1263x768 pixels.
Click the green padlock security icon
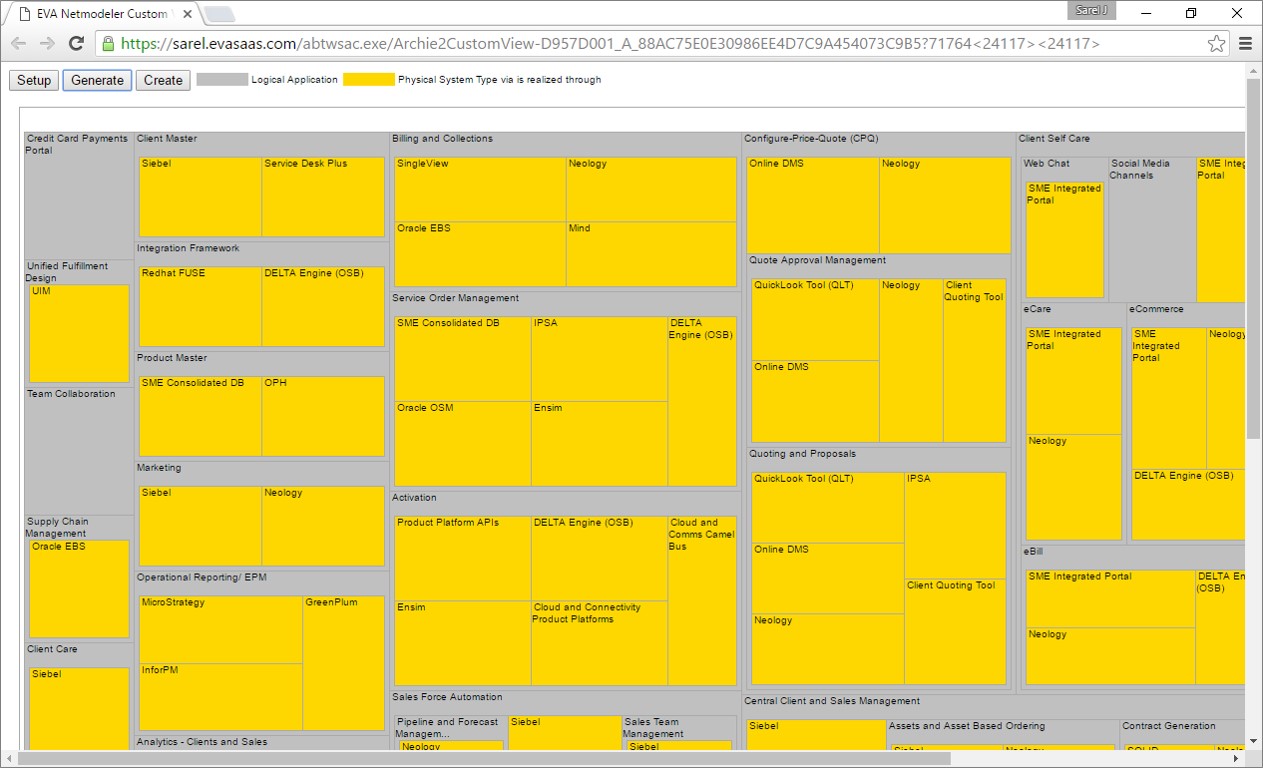click(108, 44)
